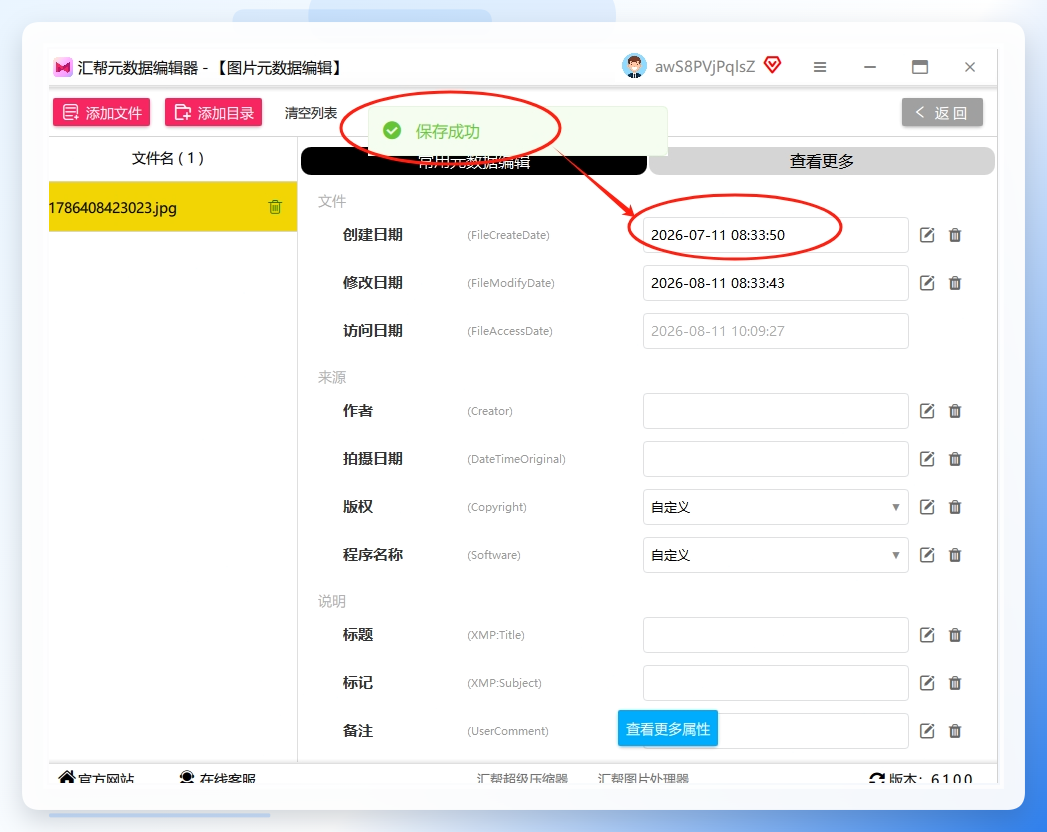Open the 官方网站 link
Screen dimensions: 1047x832
click(97, 778)
